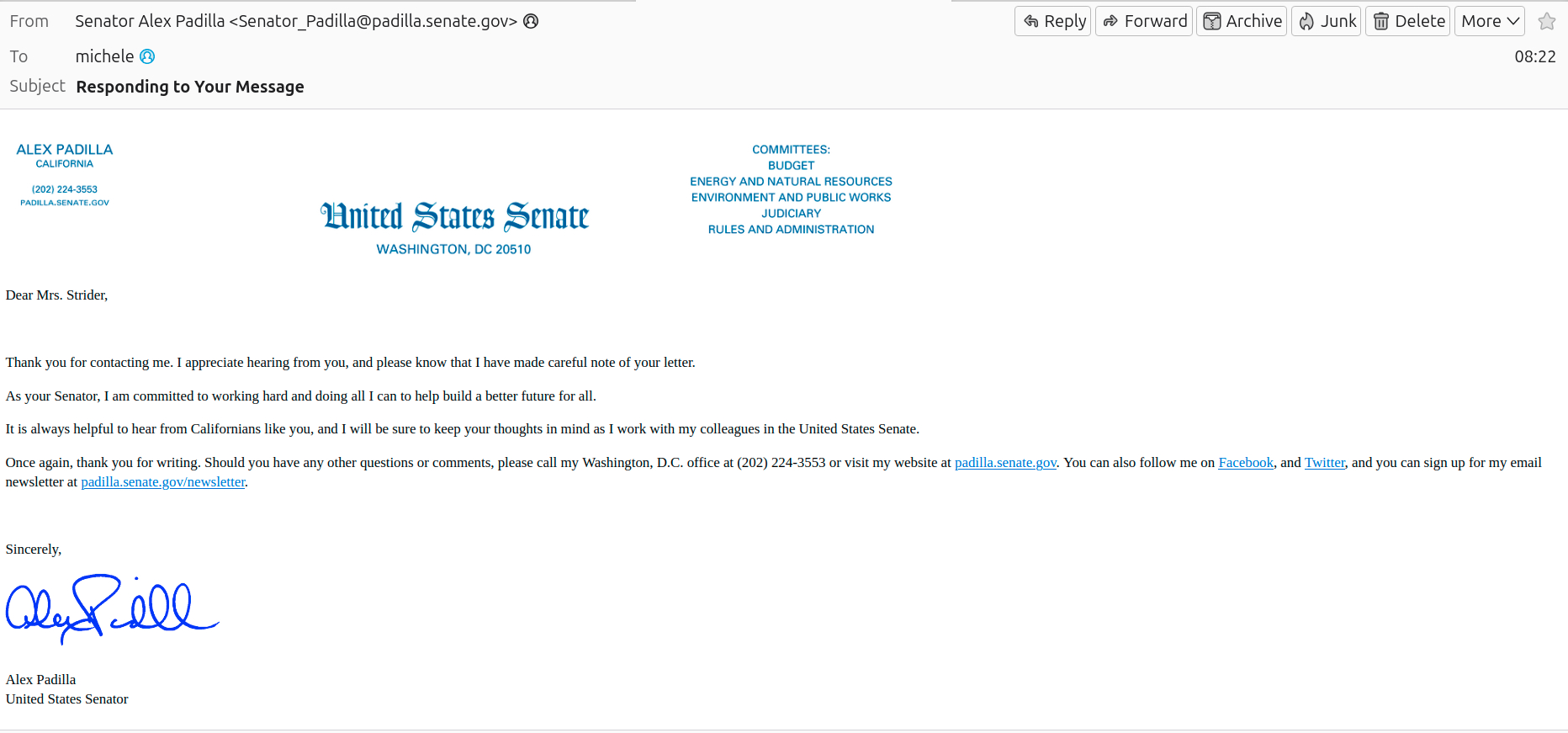Click the Reply button
Screen dimensions: 1568x733
point(1053,21)
